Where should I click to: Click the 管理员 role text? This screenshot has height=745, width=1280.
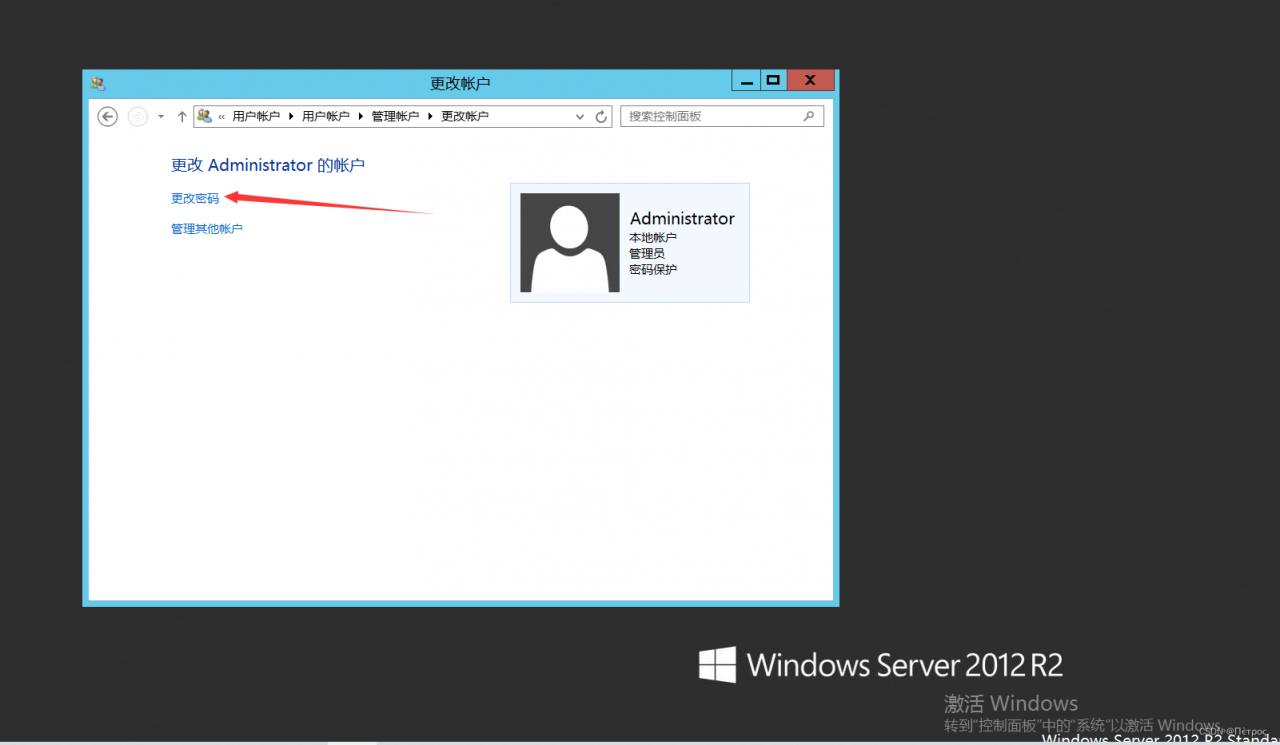(x=647, y=254)
